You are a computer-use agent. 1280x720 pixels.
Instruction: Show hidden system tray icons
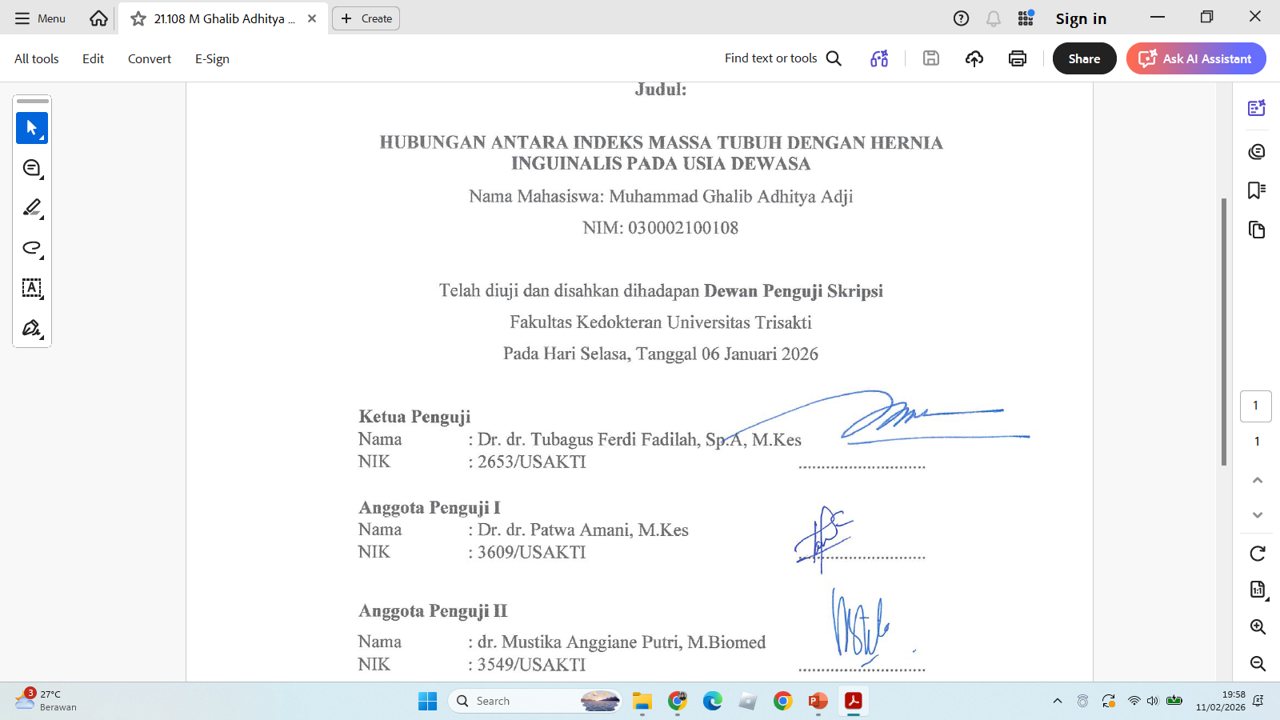[1057, 701]
